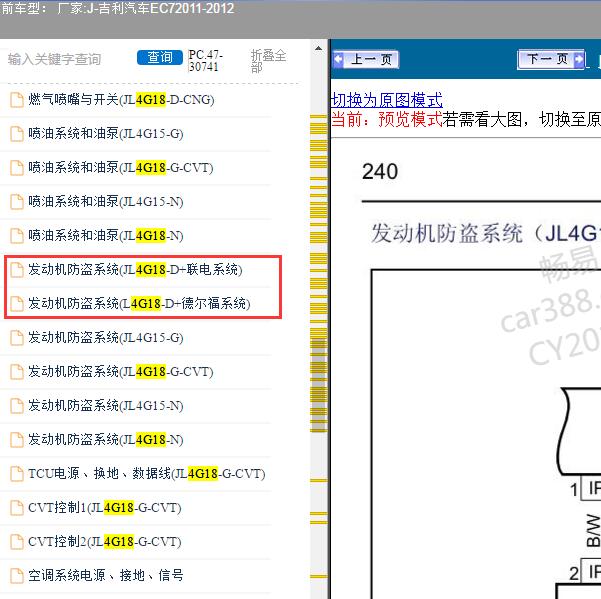Image resolution: width=601 pixels, height=599 pixels.
Task: Open 发动机防盗系统(JL4G15-G) entry
Action: [x=106, y=338]
